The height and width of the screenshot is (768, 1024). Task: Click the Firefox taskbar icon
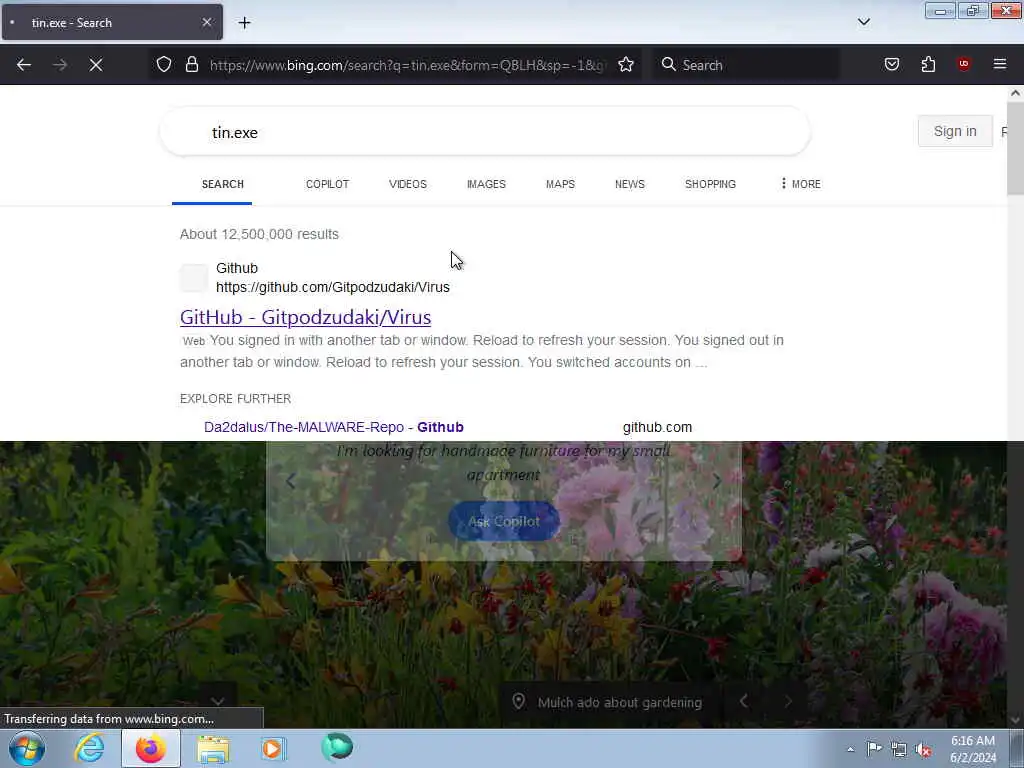(x=151, y=748)
